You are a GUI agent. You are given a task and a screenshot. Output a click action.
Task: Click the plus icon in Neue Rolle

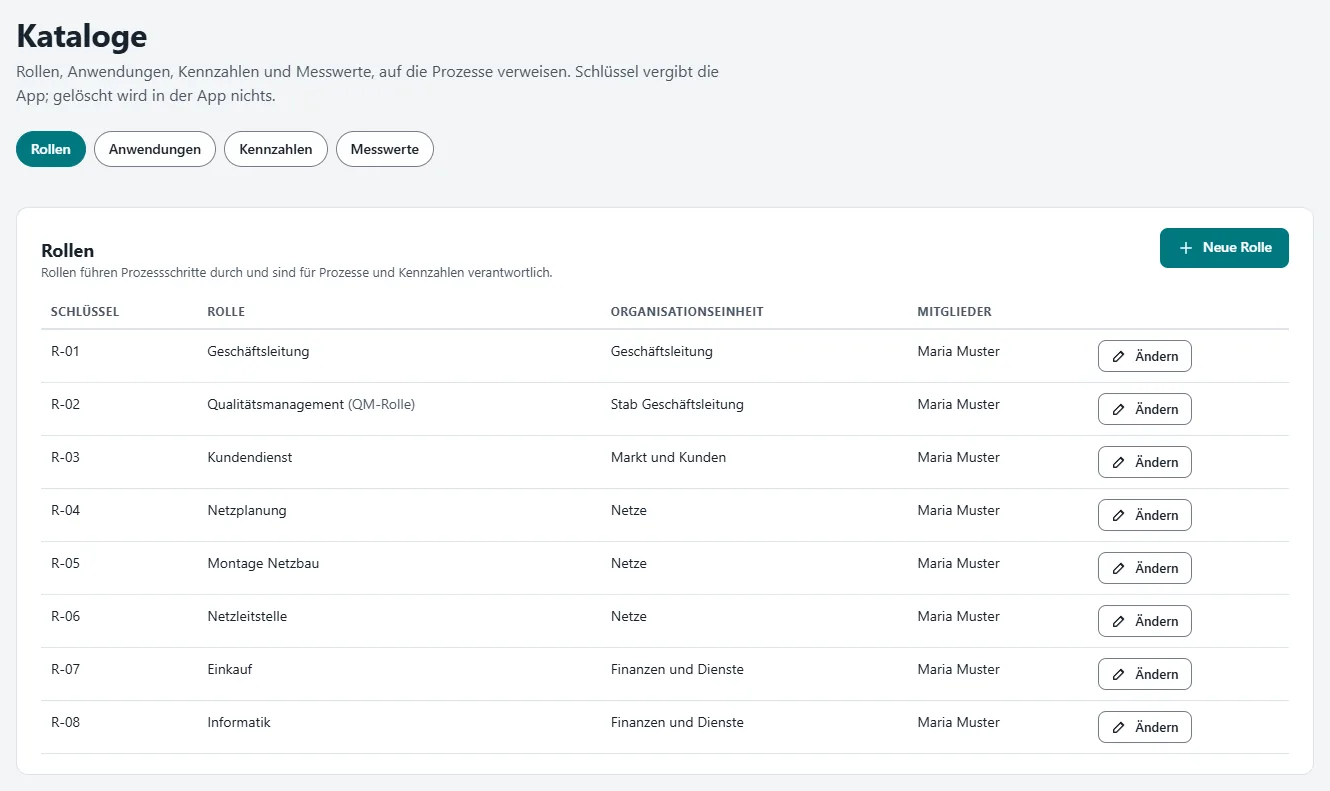(1186, 248)
